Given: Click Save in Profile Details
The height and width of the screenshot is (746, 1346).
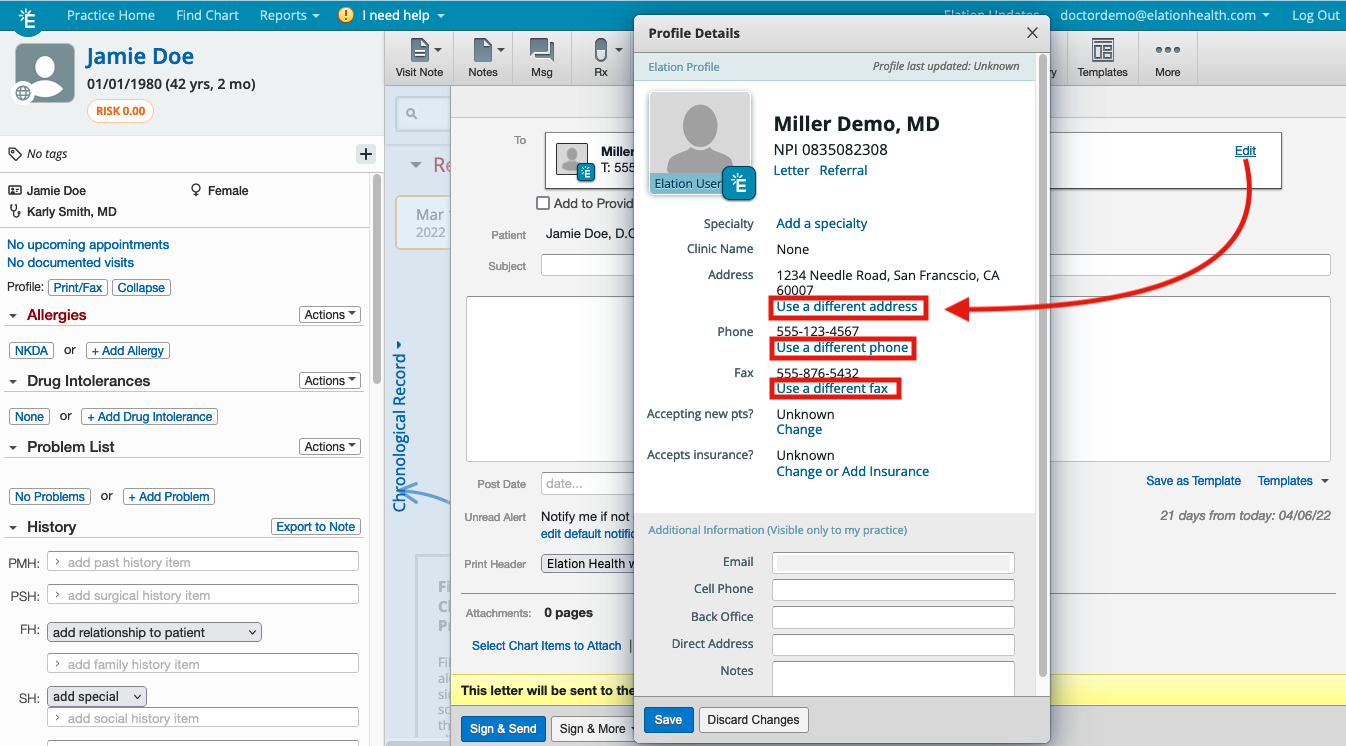Looking at the screenshot, I should [668, 720].
